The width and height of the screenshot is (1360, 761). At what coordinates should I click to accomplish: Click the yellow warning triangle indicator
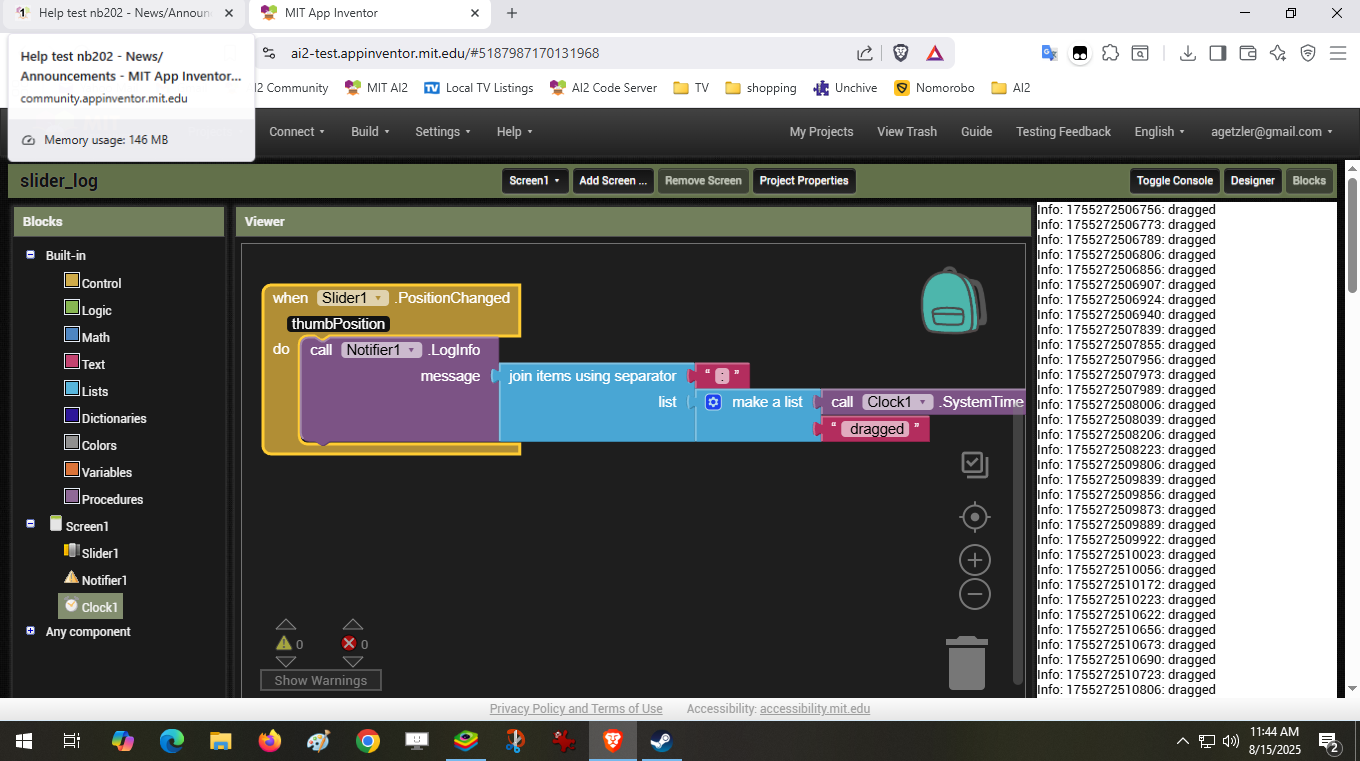click(x=284, y=644)
